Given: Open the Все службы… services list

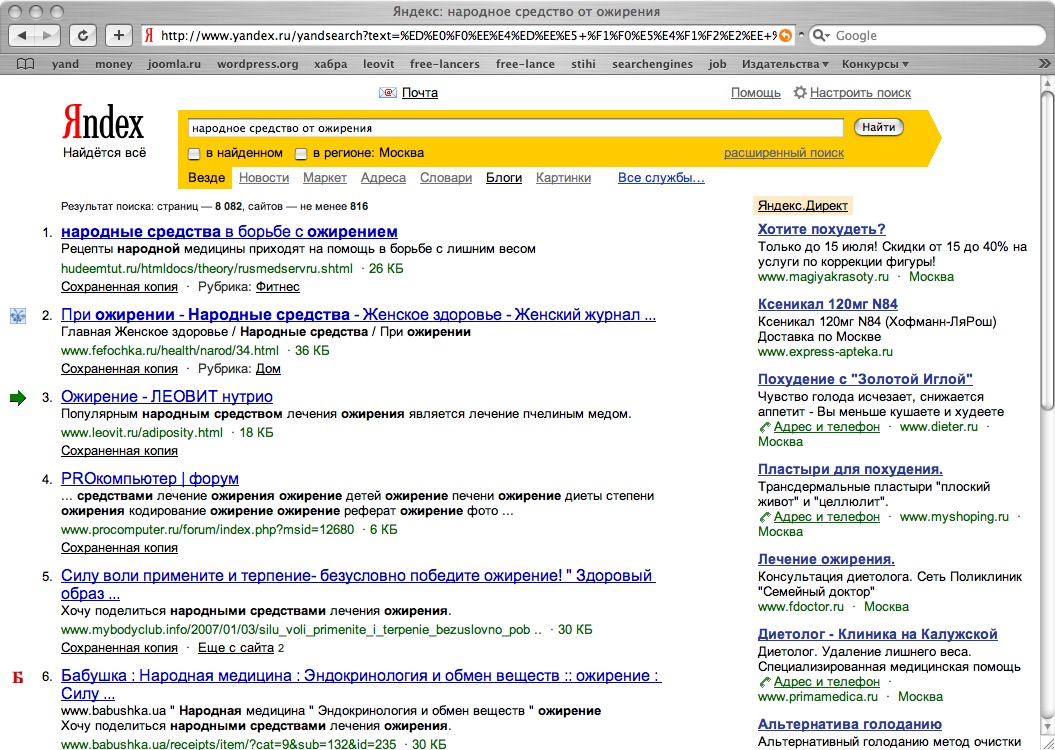Looking at the screenshot, I should [661, 178].
